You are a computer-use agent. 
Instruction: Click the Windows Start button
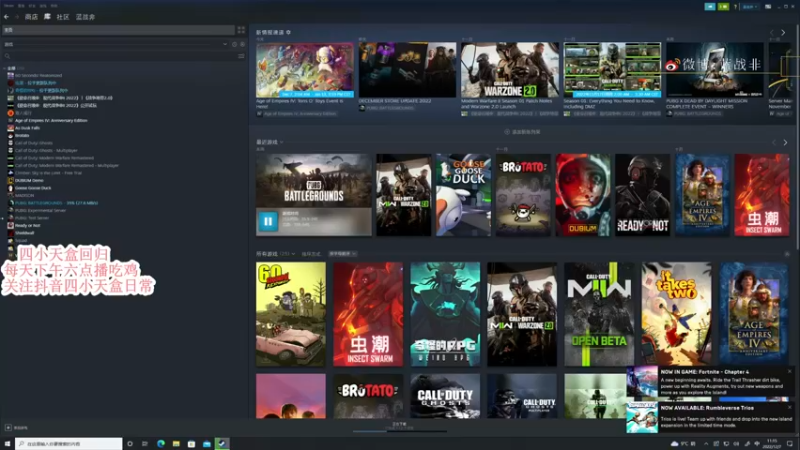[x=7, y=444]
